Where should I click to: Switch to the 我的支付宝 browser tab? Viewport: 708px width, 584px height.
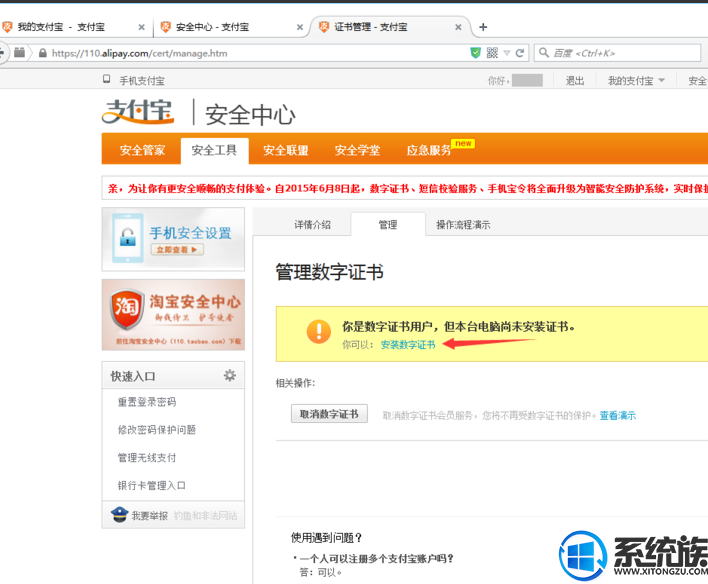click(x=61, y=27)
